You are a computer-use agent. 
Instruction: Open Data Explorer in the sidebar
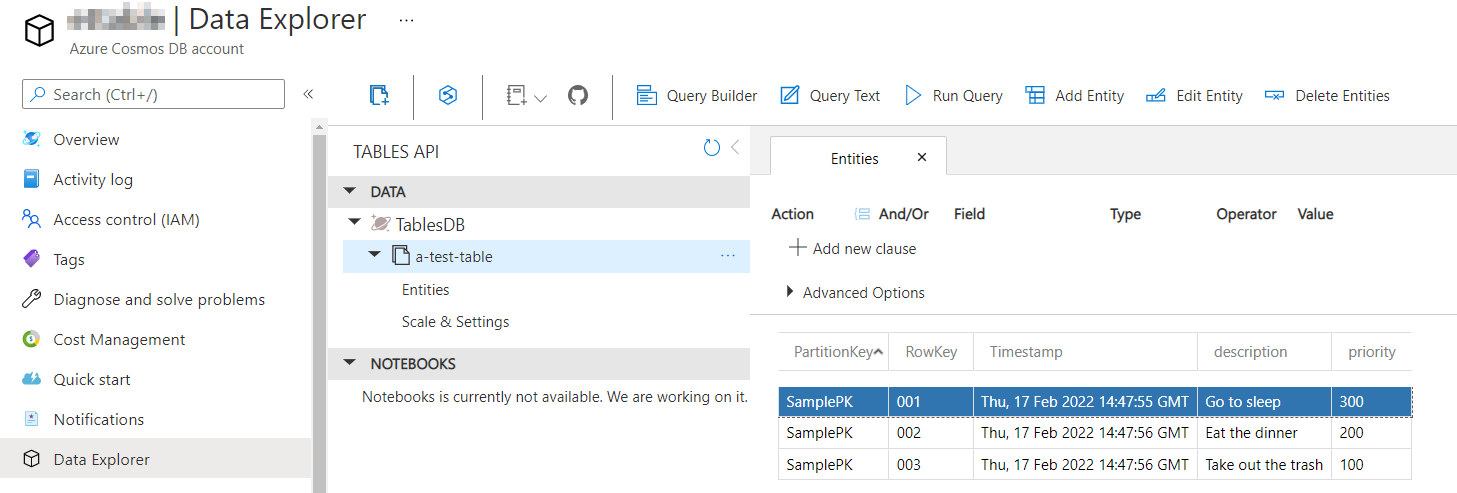pyautogui.click(x=156, y=459)
